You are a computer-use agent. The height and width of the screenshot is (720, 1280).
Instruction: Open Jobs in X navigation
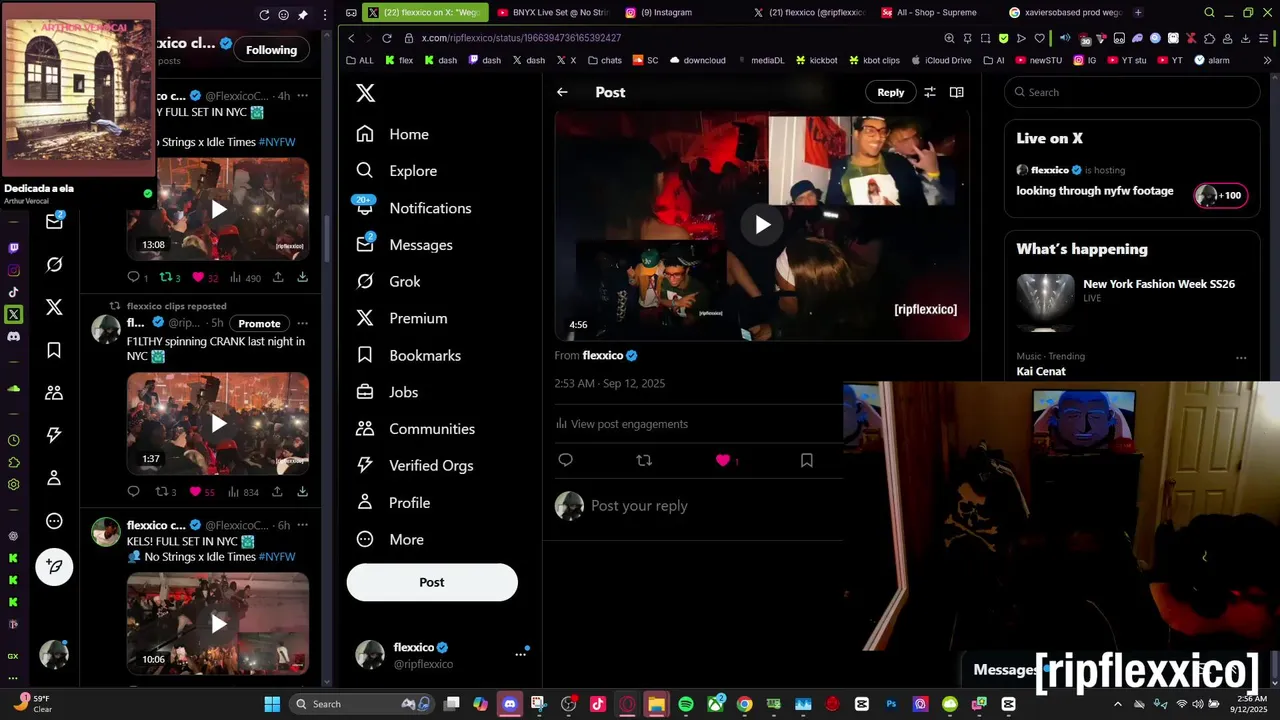(x=388, y=392)
